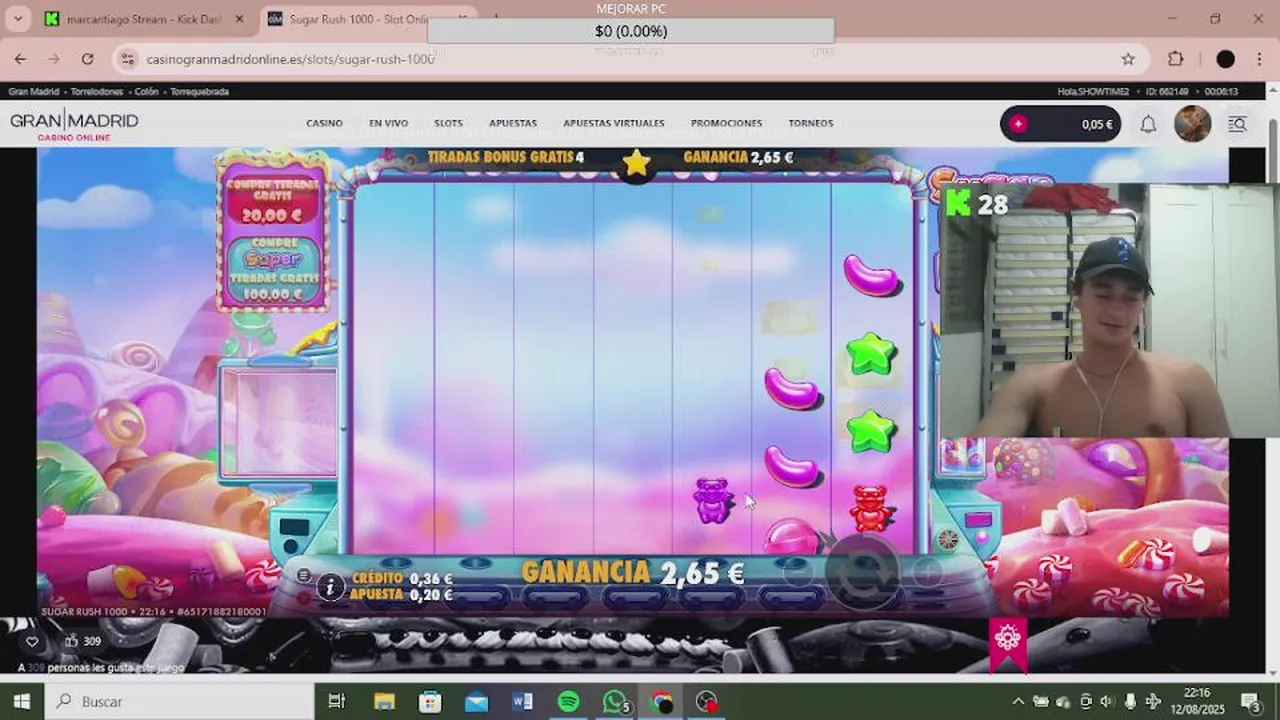The image size is (1280, 720).
Task: Open the Chrome profile circle icon
Action: pos(1225,59)
